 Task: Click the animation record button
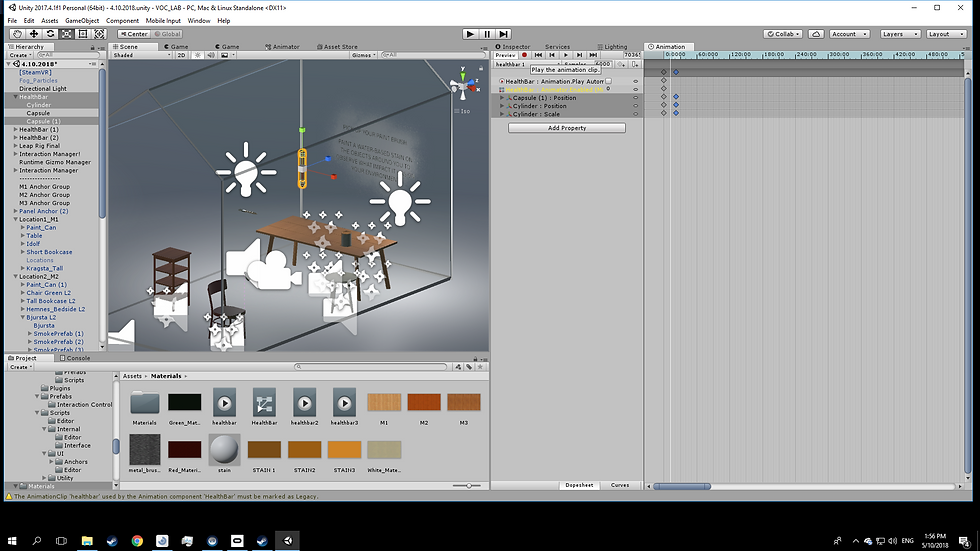(x=524, y=55)
